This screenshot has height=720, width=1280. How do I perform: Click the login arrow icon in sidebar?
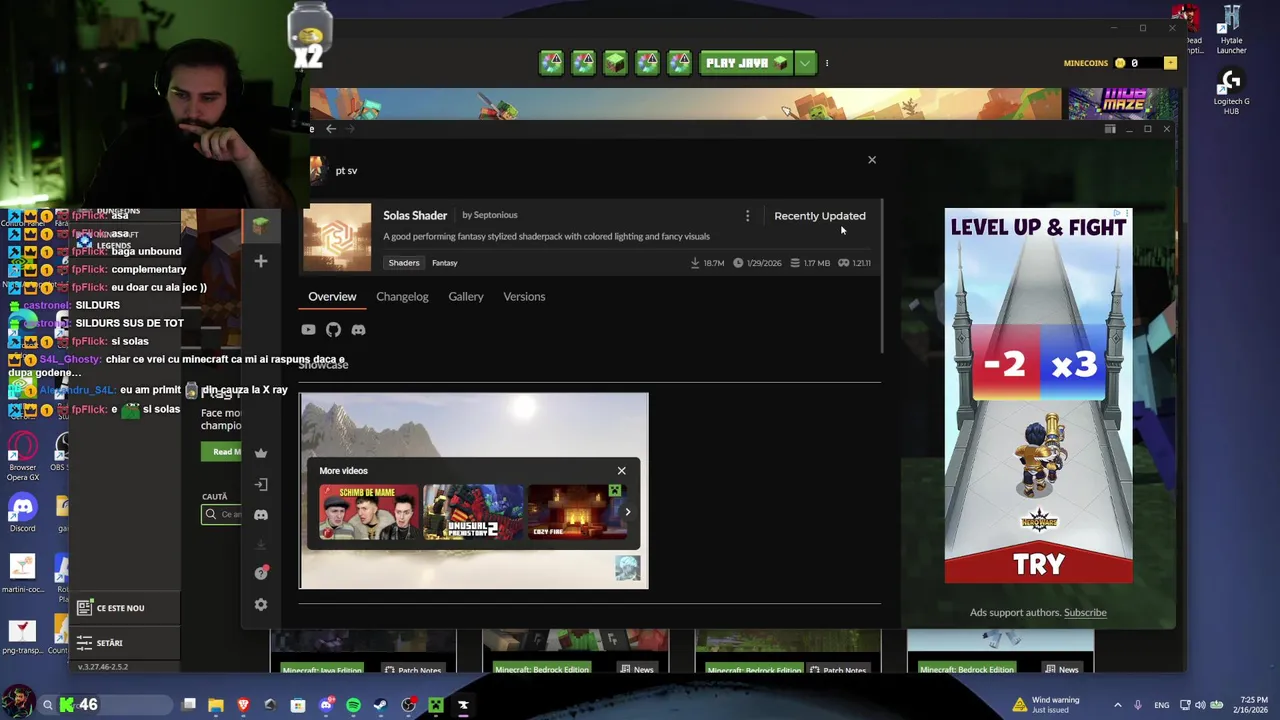pyautogui.click(x=261, y=485)
